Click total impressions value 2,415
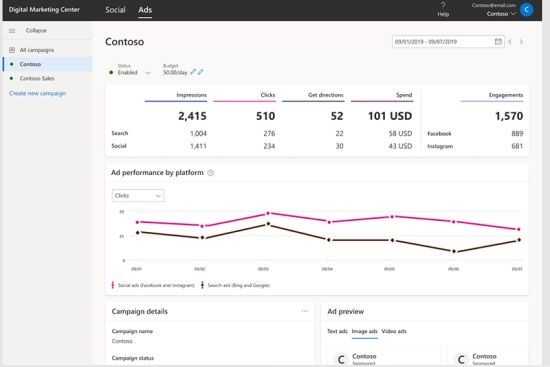Viewport: 550px width, 367px height. click(192, 116)
